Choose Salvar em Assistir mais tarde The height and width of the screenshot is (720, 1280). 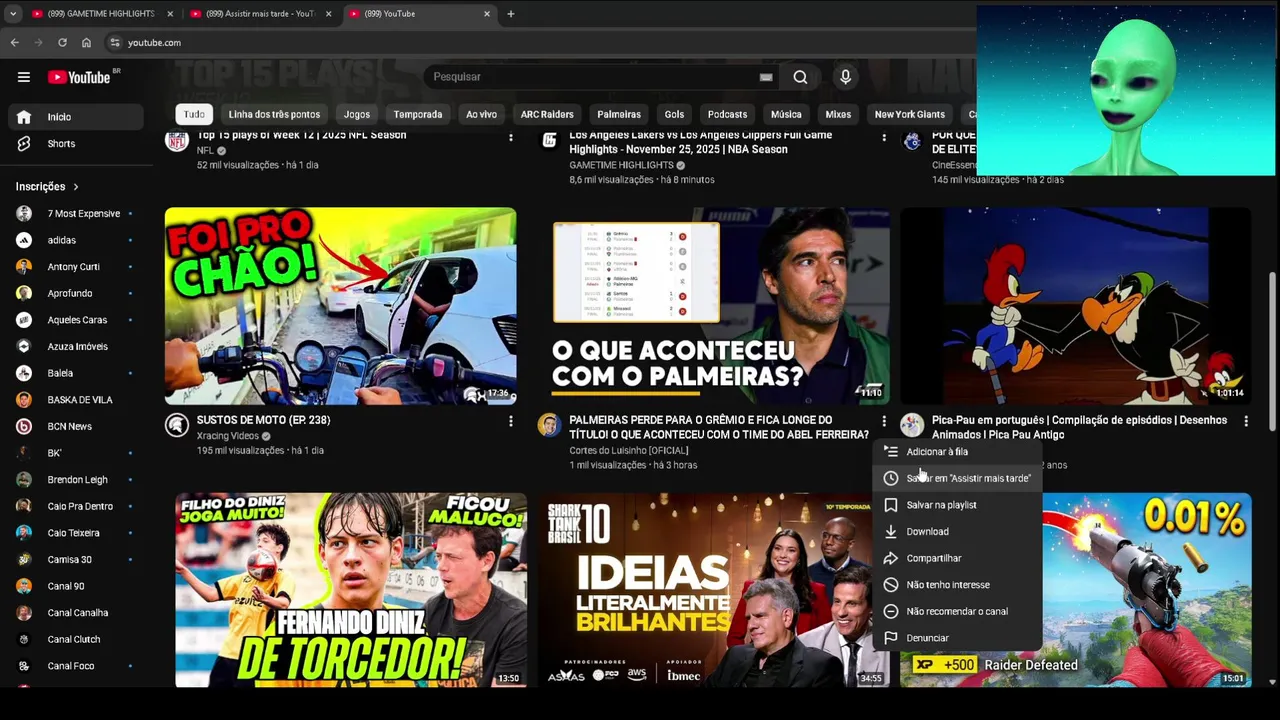tap(957, 478)
